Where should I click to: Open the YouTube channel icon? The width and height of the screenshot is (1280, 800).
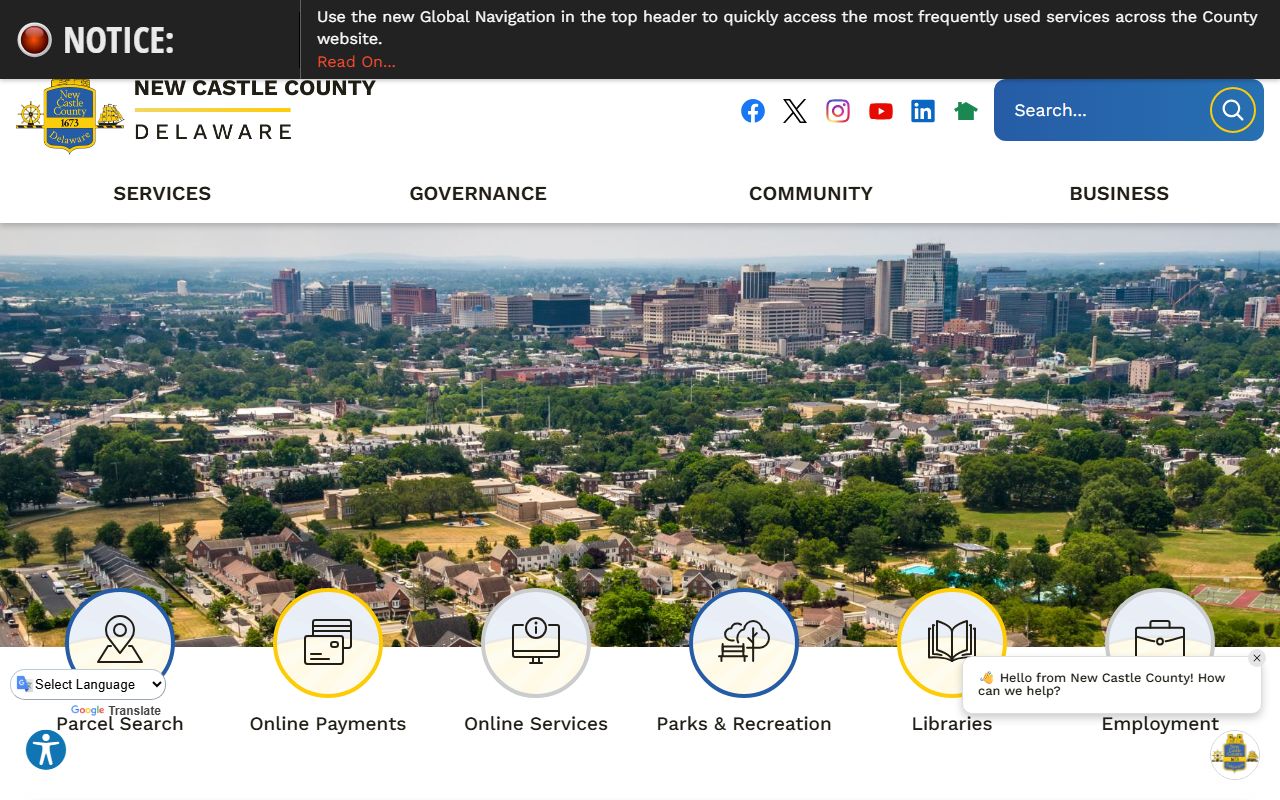click(x=881, y=111)
